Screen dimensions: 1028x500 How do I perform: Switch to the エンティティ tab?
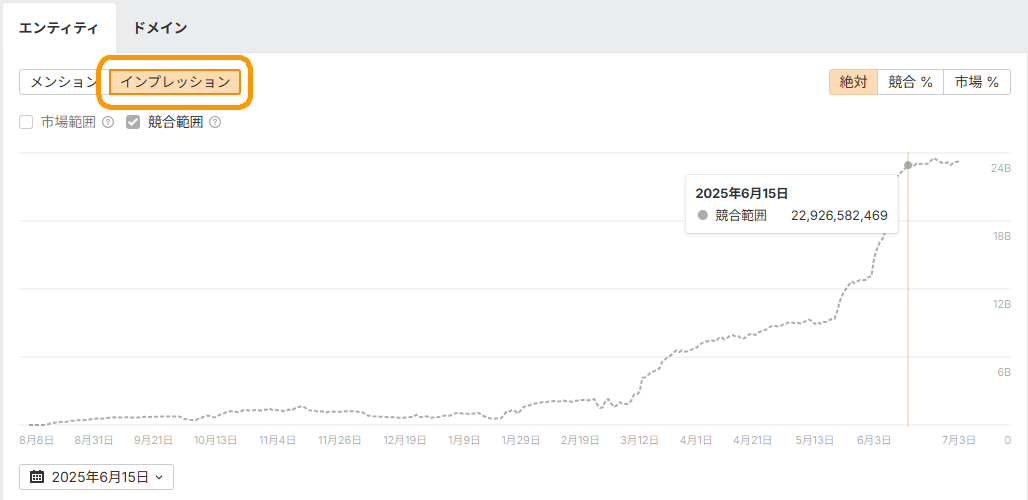click(x=58, y=28)
